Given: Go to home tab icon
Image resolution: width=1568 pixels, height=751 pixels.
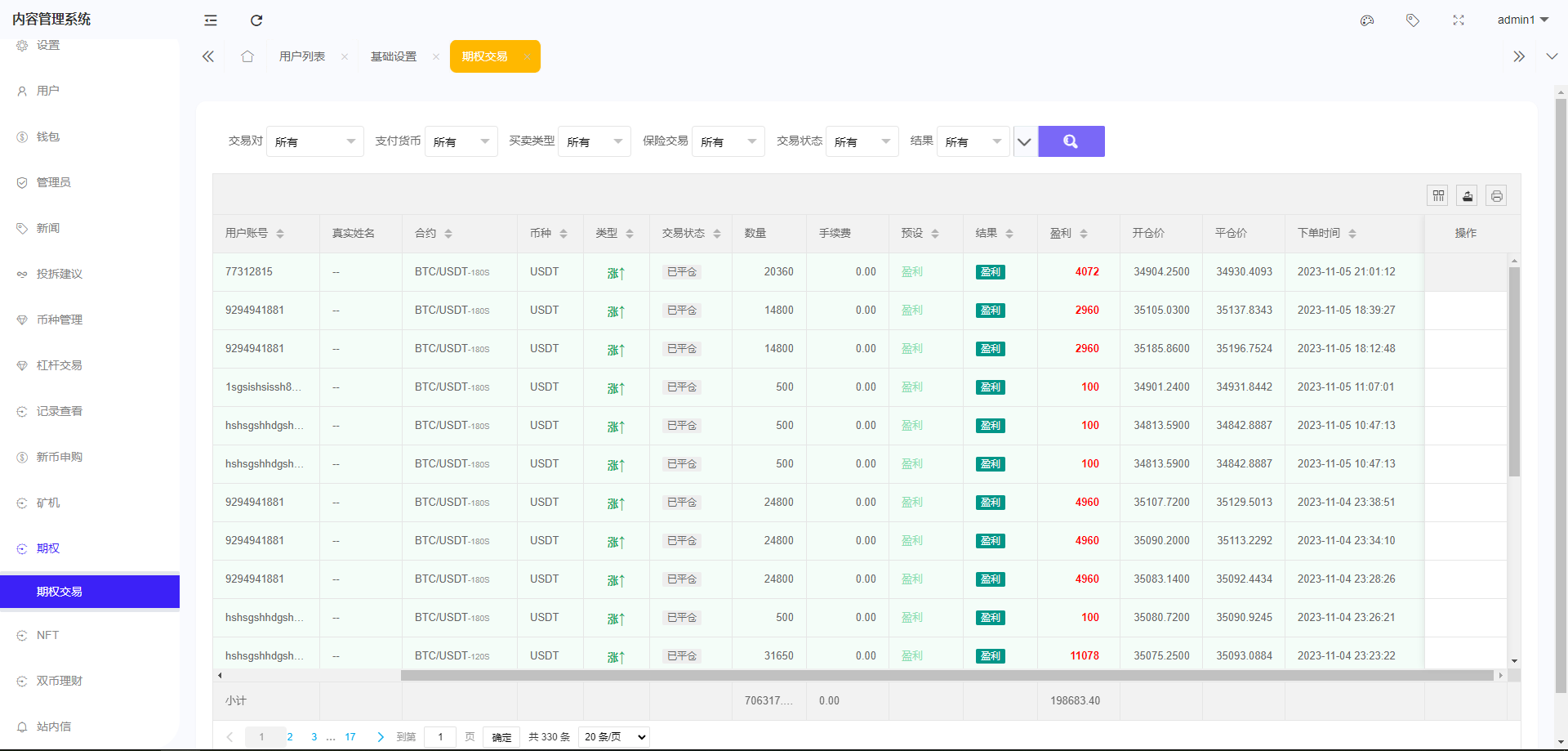Looking at the screenshot, I should 247,56.
